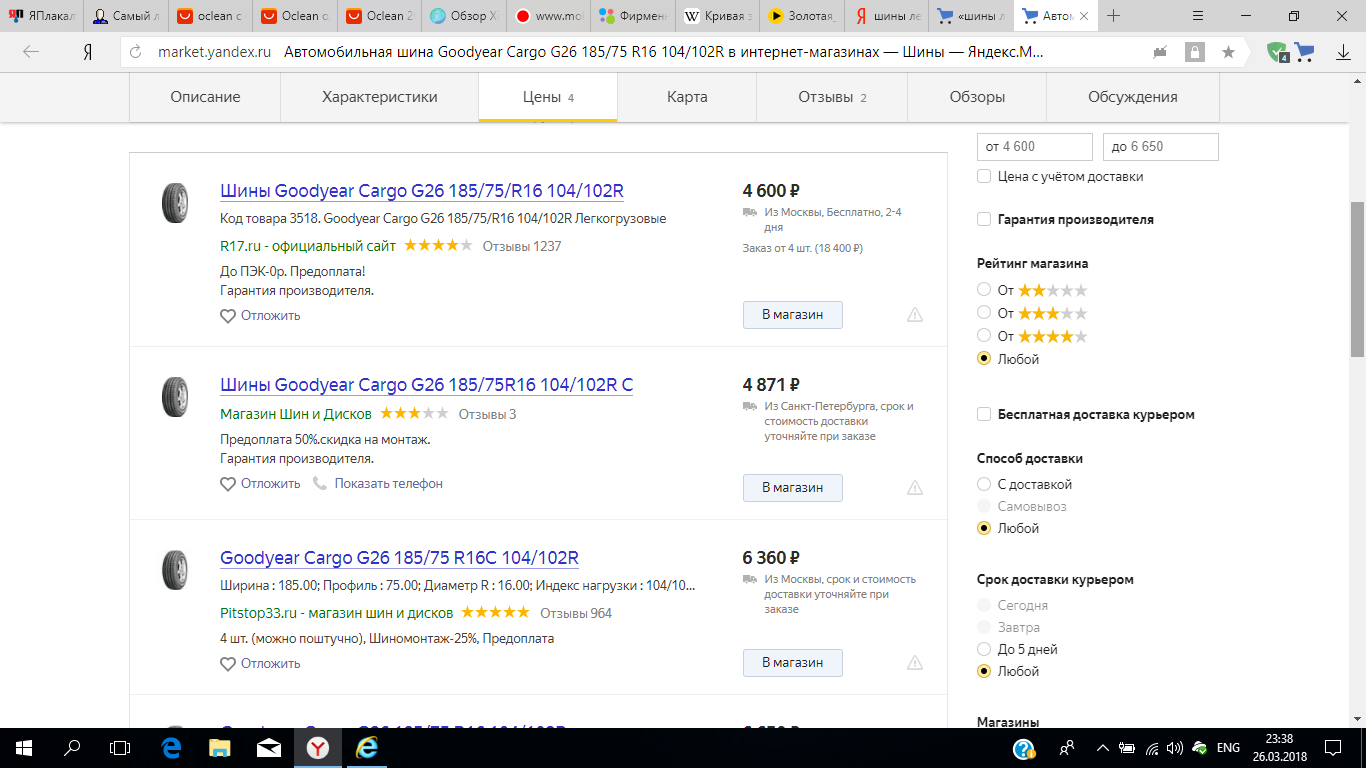Open Windows Action Center notifications
Viewport: 1366px width, 768px height.
tap(1334, 747)
